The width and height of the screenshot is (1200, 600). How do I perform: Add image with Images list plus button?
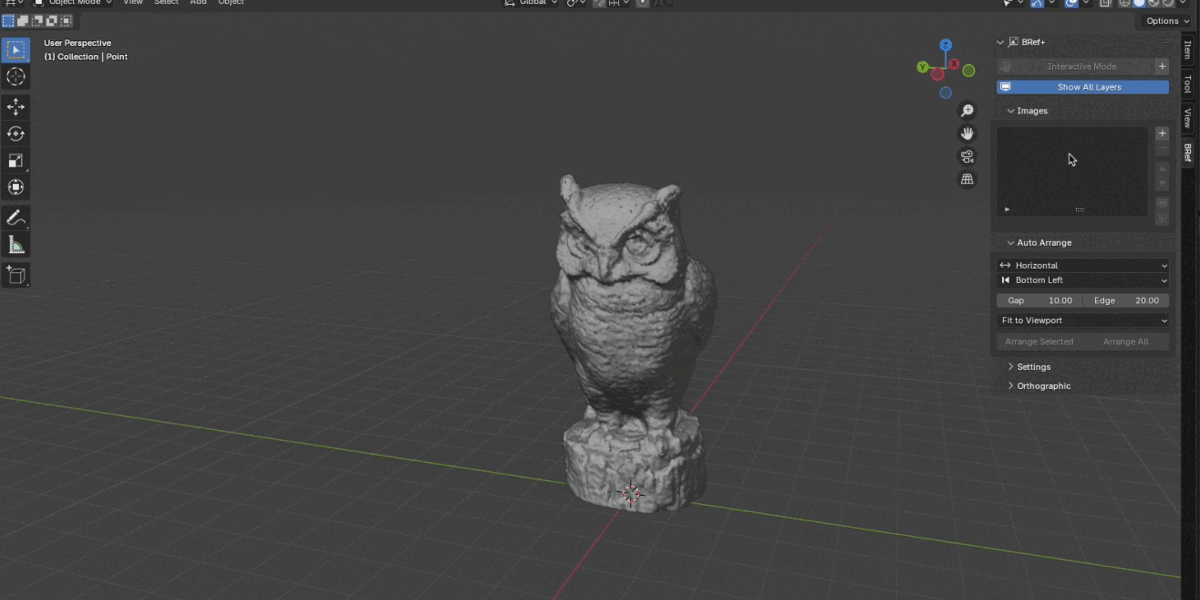tap(1162, 133)
